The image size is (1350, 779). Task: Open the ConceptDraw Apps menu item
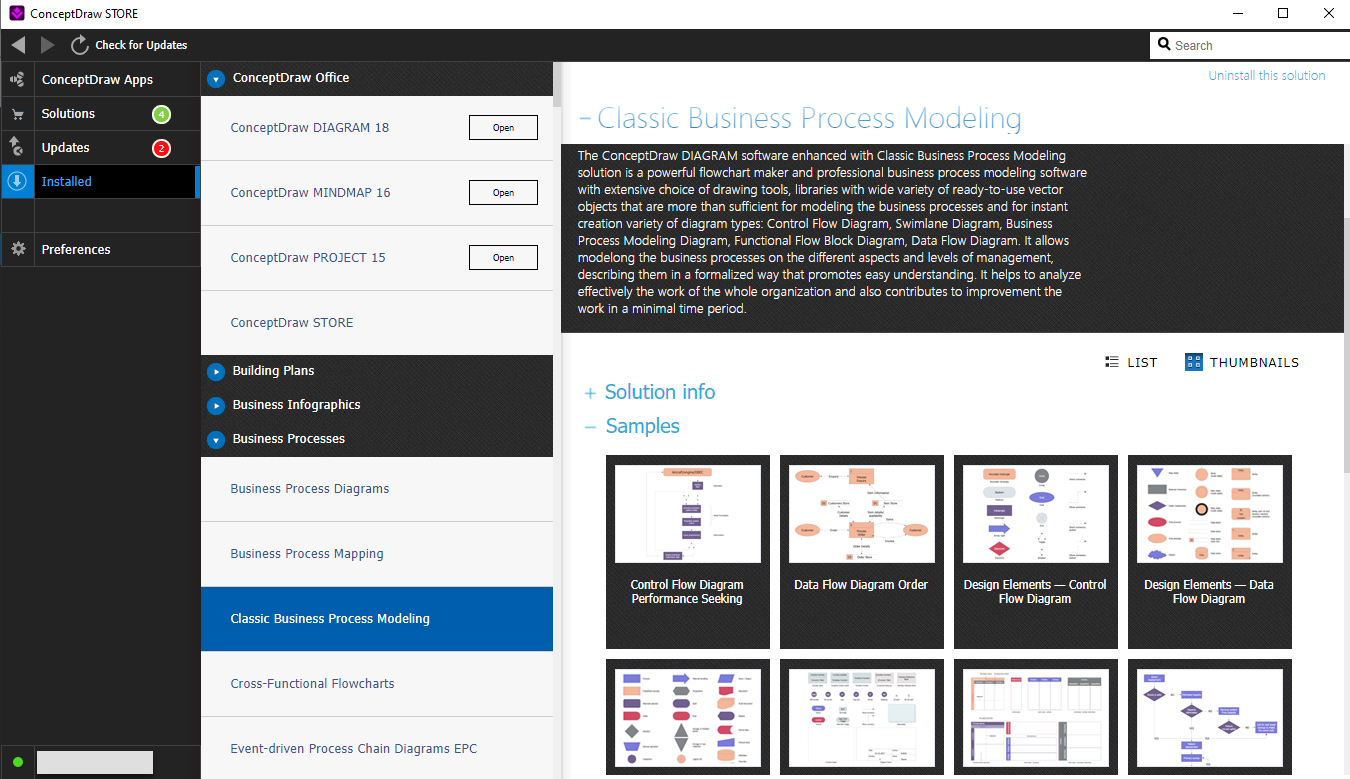click(97, 80)
